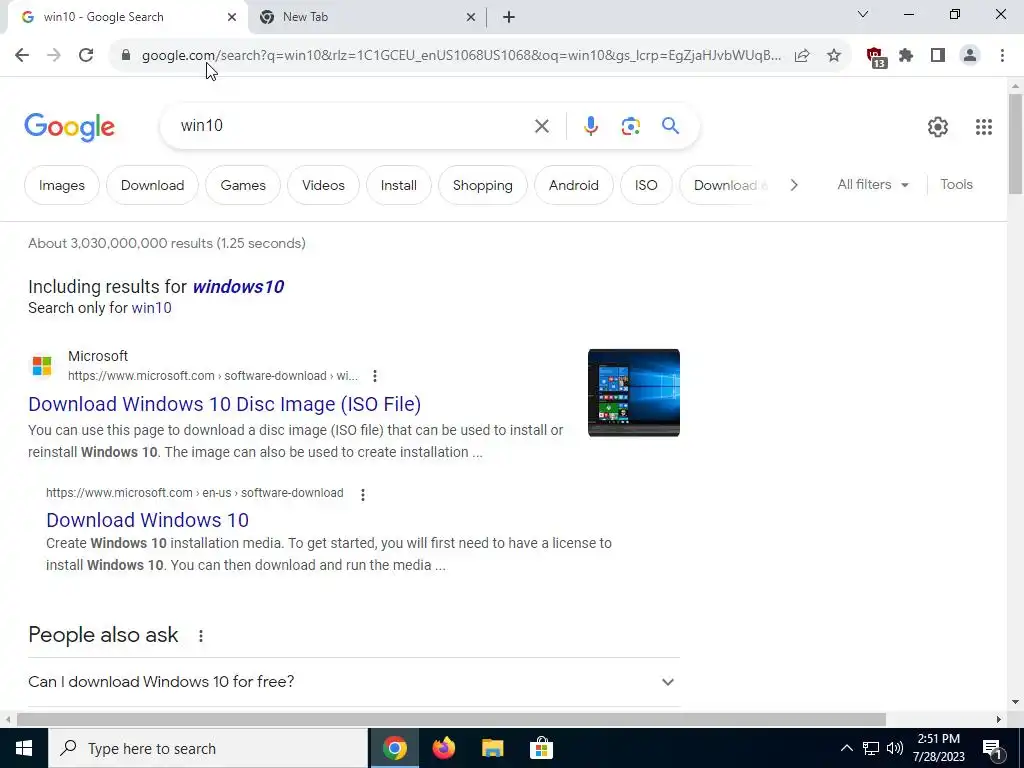Open the network tray icon
Image resolution: width=1024 pixels, height=768 pixels.
tap(871, 748)
